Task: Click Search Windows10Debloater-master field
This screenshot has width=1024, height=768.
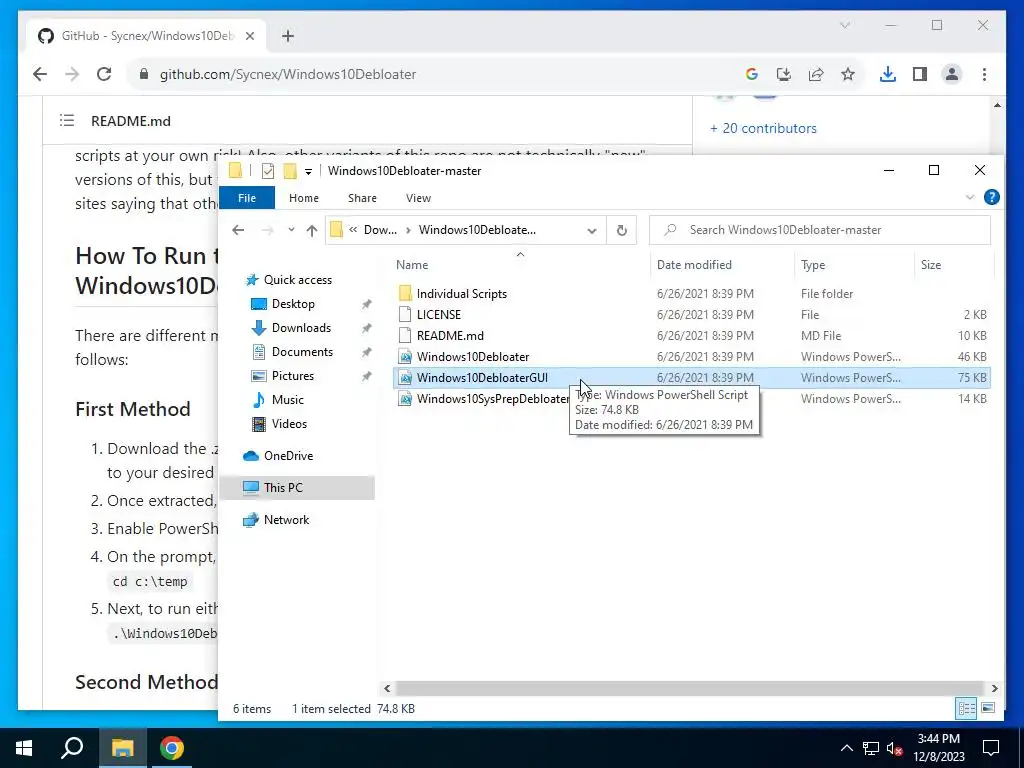Action: tap(820, 230)
